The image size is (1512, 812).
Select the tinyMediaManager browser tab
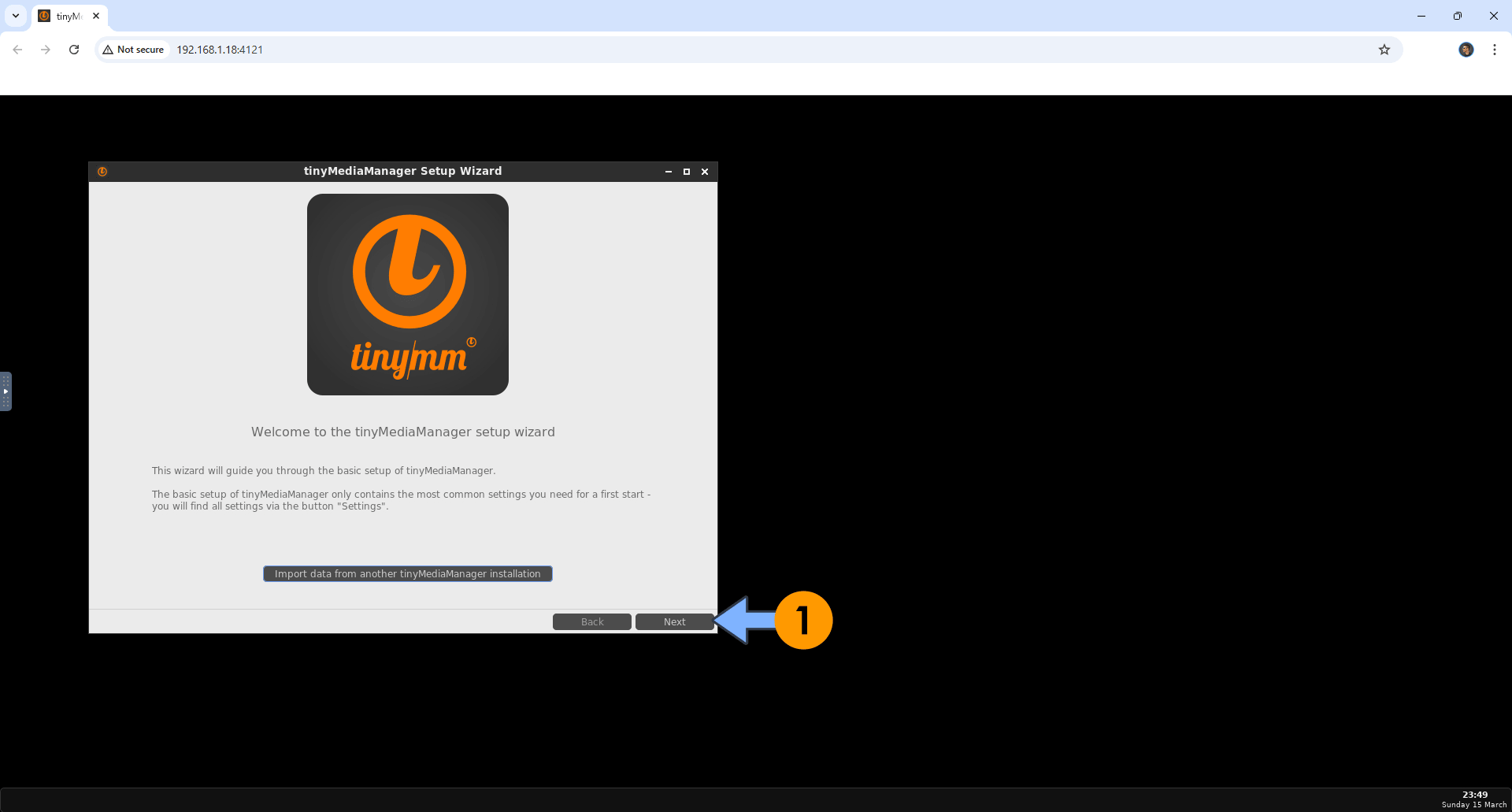tap(66, 16)
